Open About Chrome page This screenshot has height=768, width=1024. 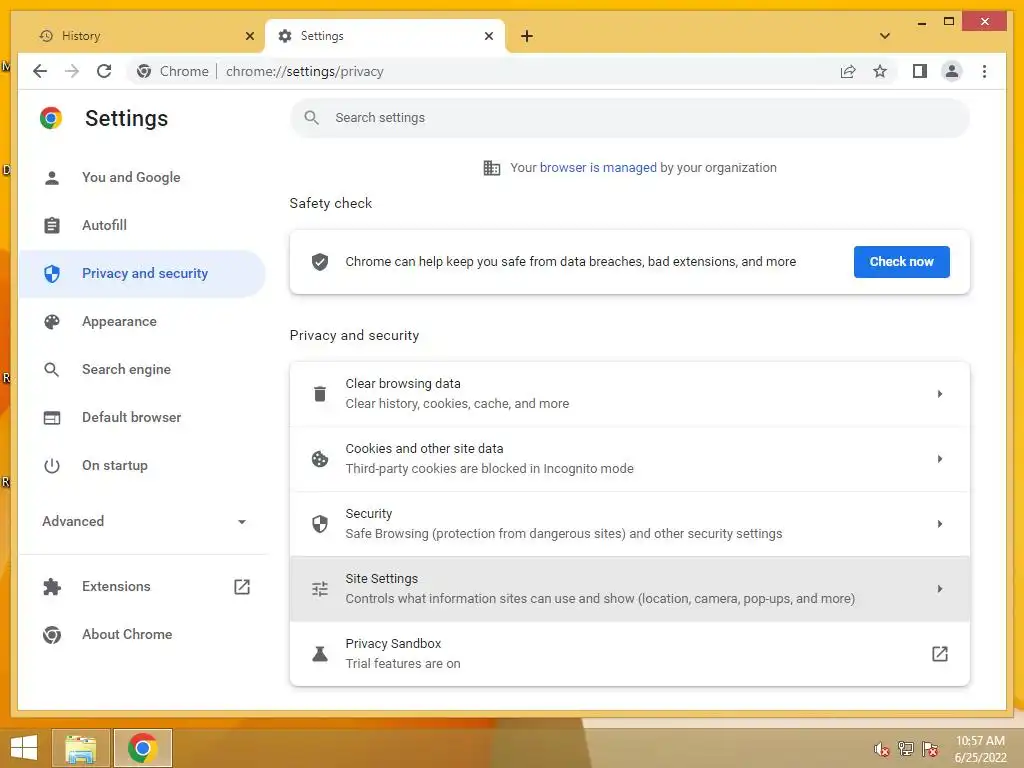point(142,634)
